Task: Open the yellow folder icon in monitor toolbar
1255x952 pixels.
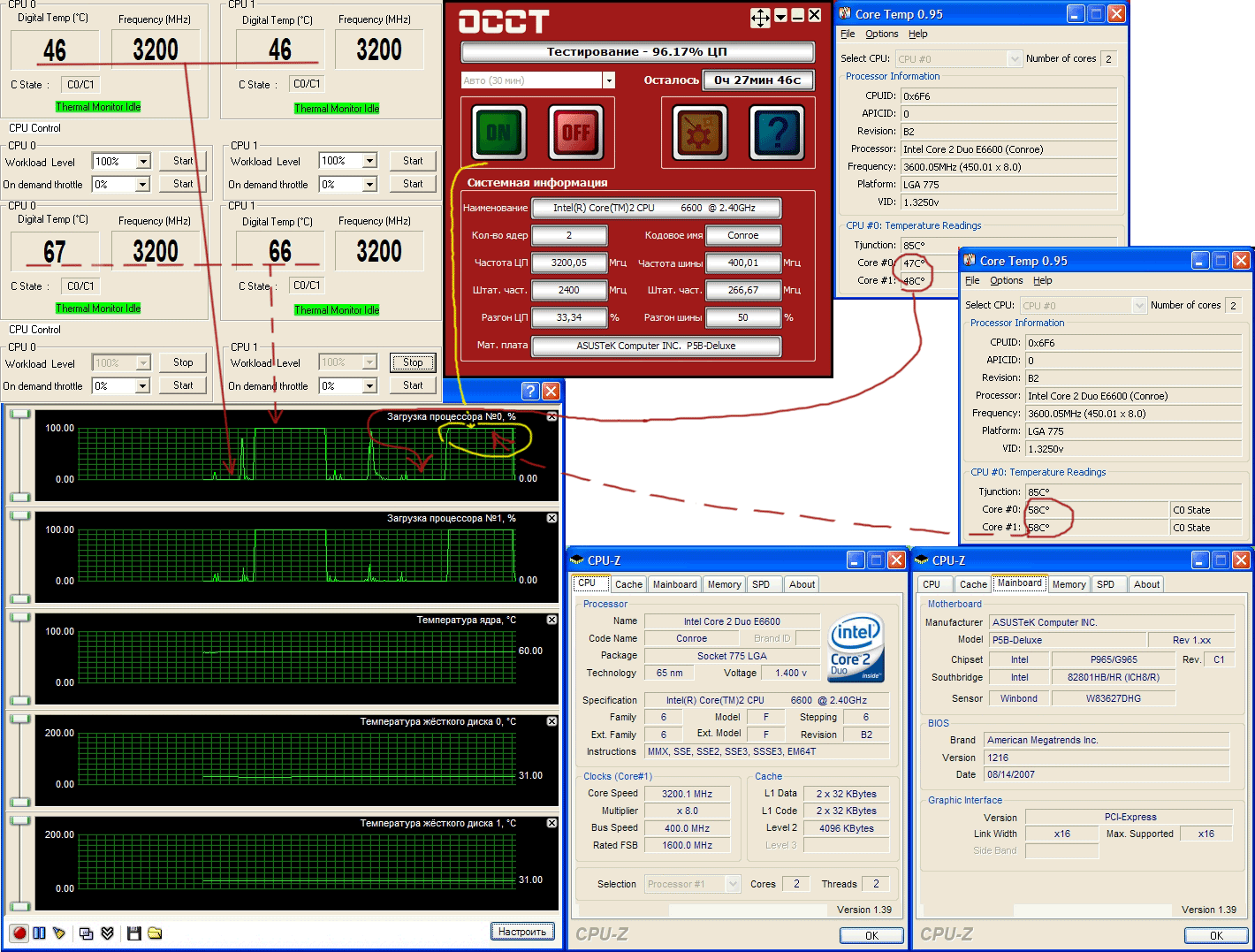Action: coord(155,933)
